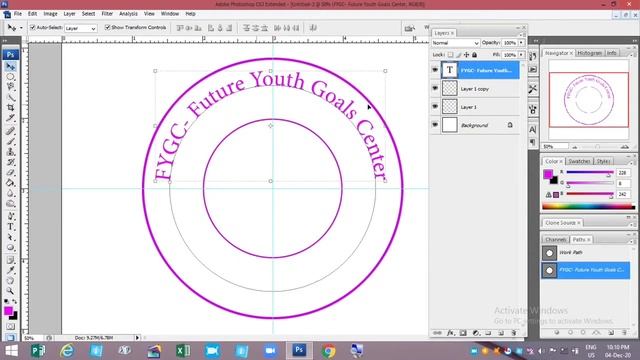This screenshot has width=640, height=360.
Task: Toggle lock position in Layers panel
Action: click(x=467, y=55)
